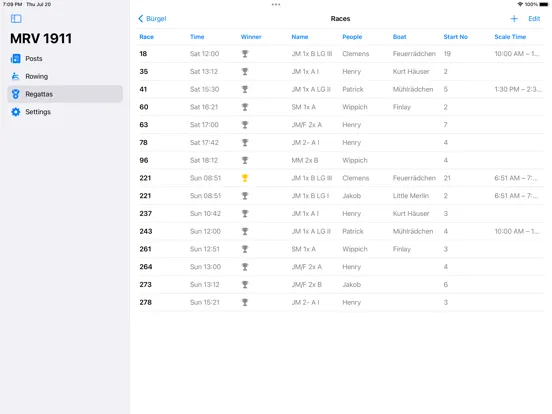The image size is (552, 414).
Task: Check the Wi-Fi icon in status bar
Action: pyautogui.click(x=520, y=4)
